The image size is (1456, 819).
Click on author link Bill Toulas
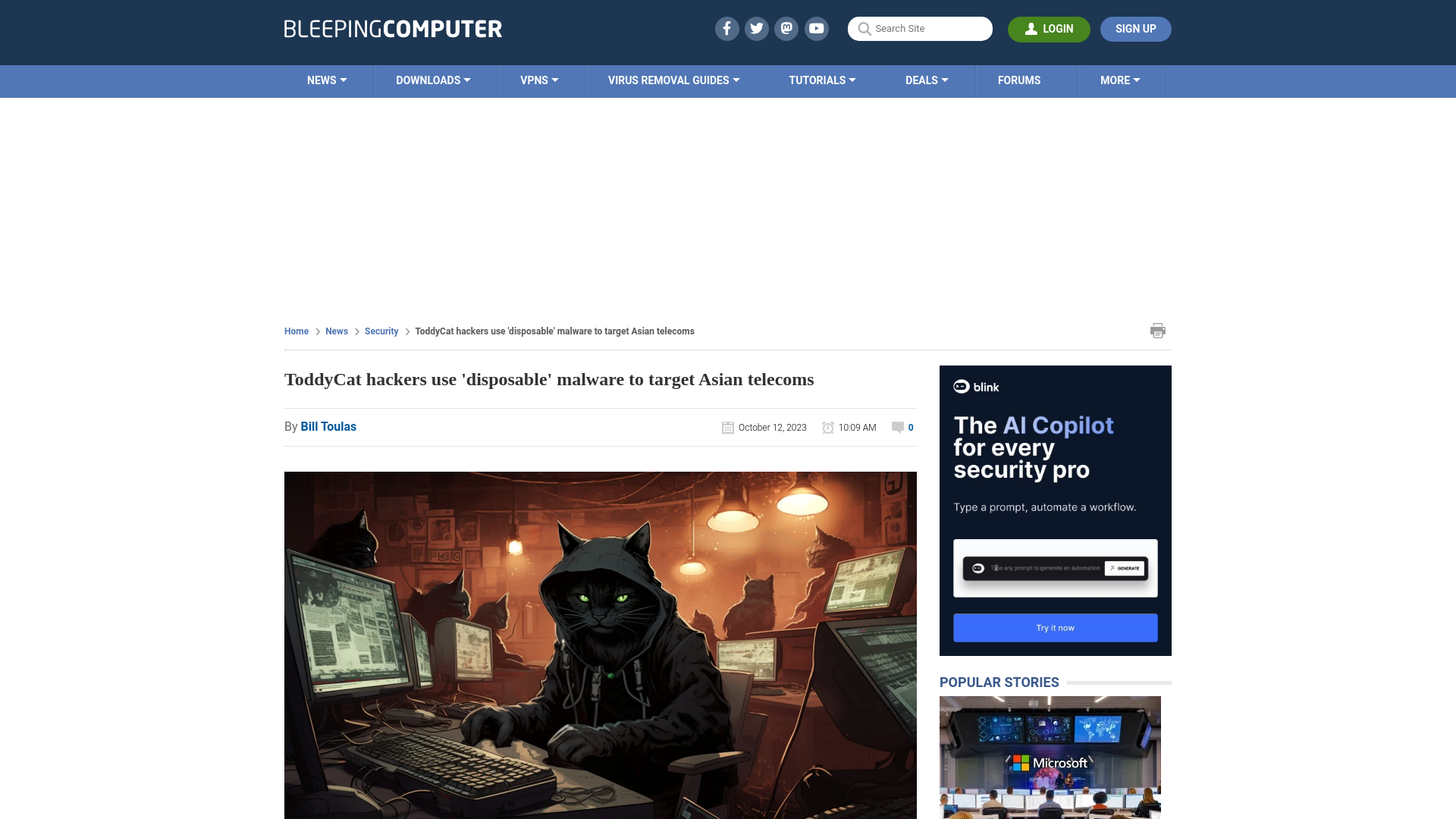coord(328,426)
